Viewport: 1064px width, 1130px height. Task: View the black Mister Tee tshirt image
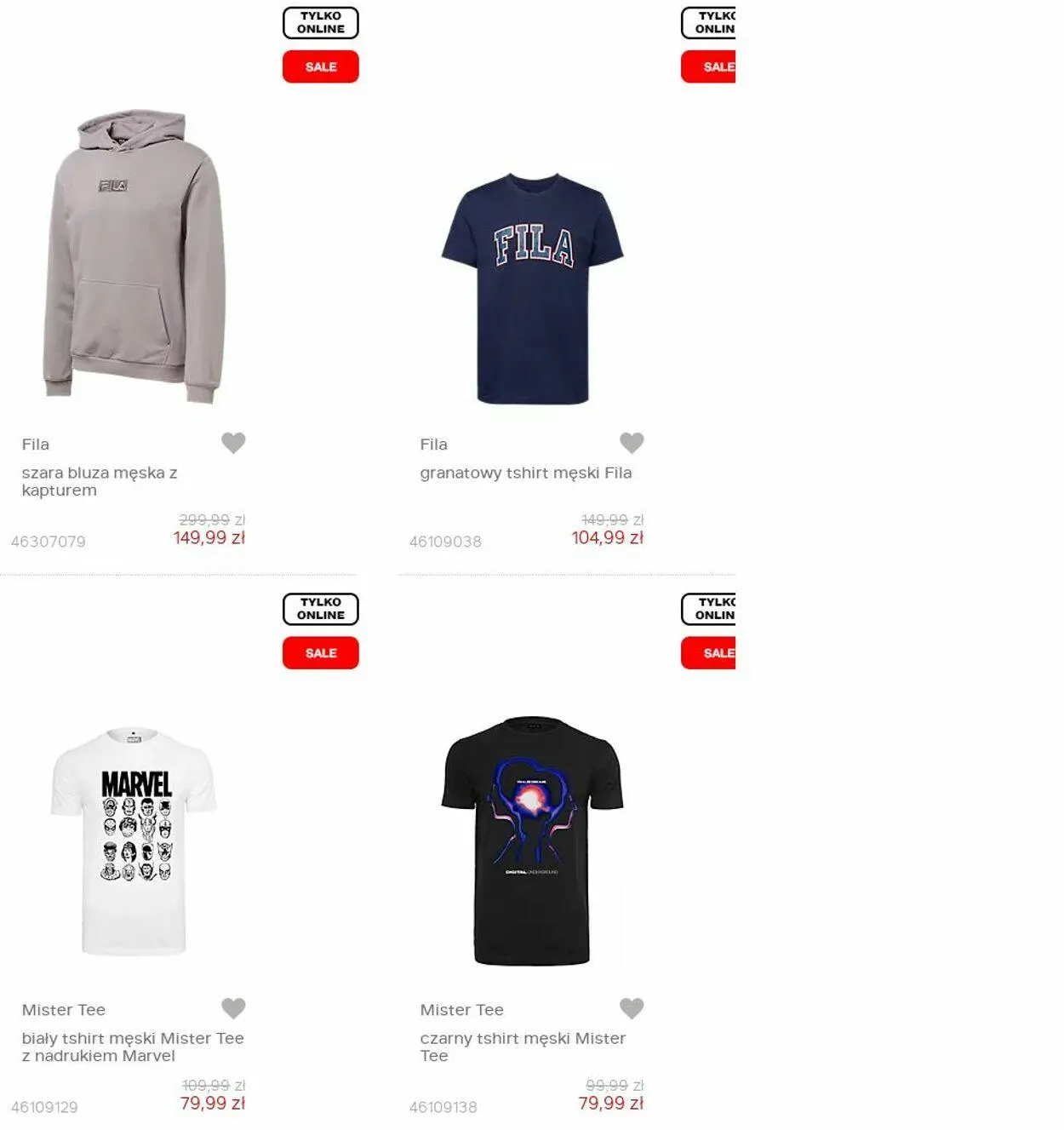tap(533, 840)
